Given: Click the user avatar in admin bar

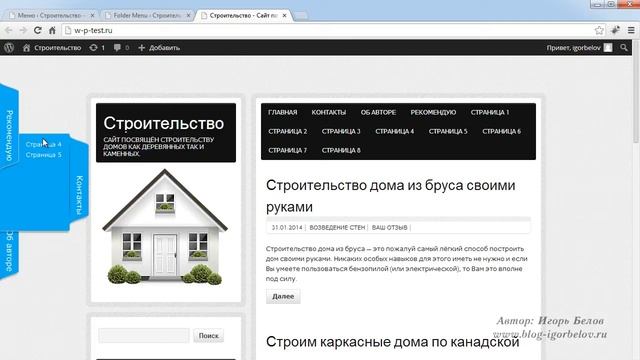Looking at the screenshot, I should [x=608, y=48].
